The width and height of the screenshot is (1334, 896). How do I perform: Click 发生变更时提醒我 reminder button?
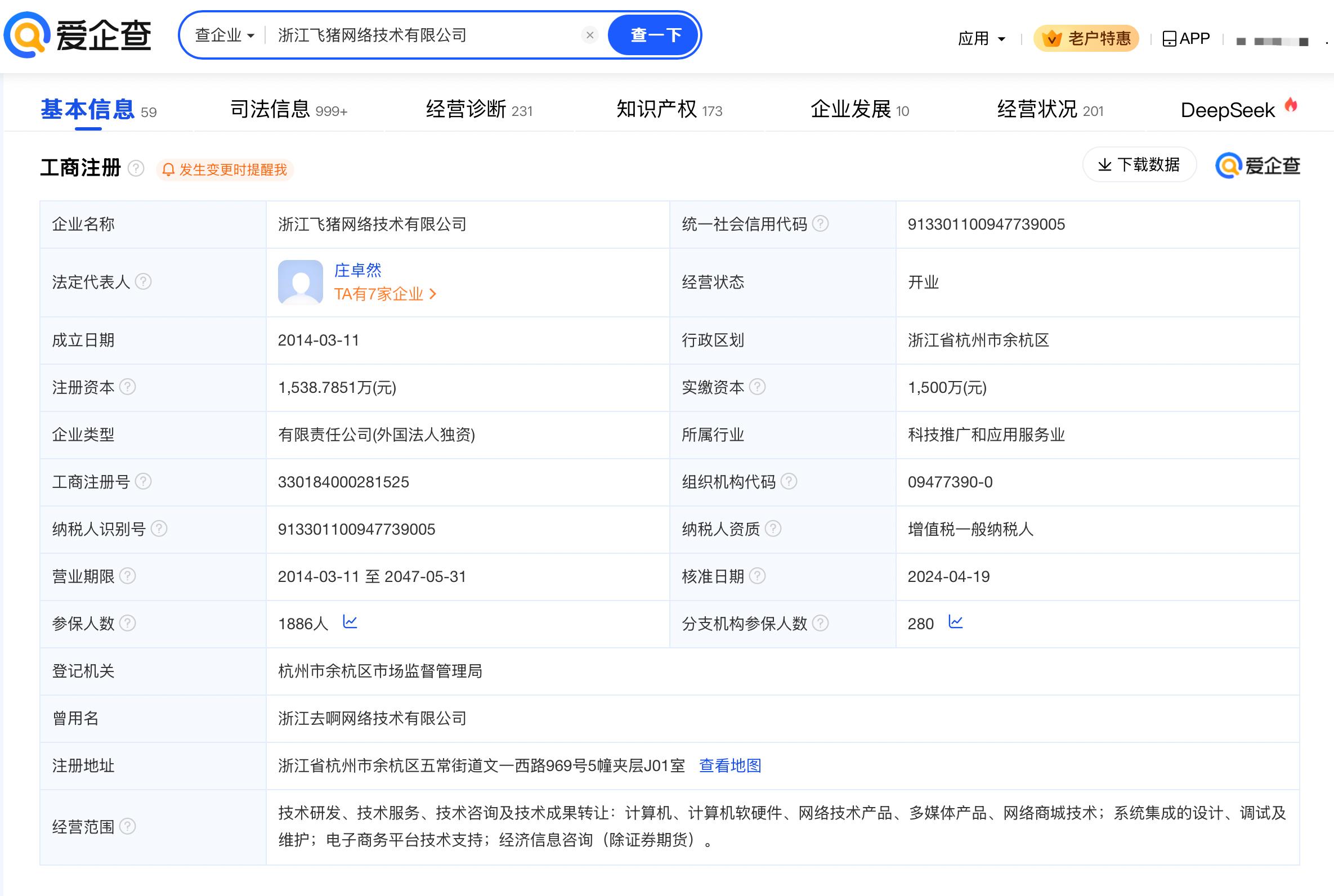pos(225,170)
